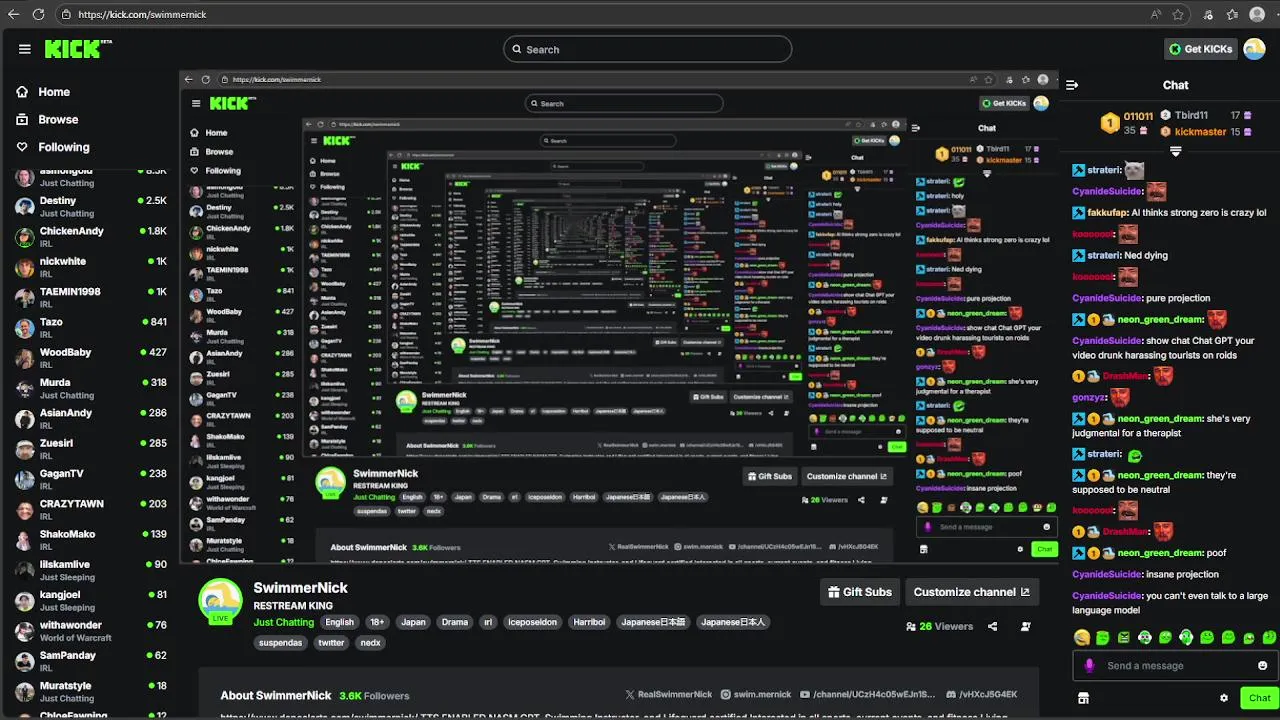The width and height of the screenshot is (1280, 720).
Task: Click Tbird11 in gift leaderboard
Action: [1191, 116]
